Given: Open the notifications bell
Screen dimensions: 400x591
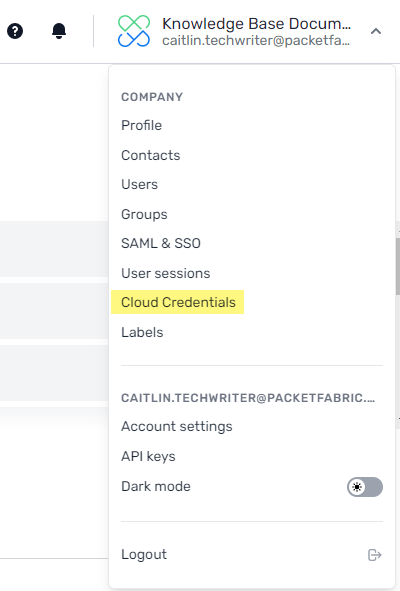Looking at the screenshot, I should click(x=59, y=31).
